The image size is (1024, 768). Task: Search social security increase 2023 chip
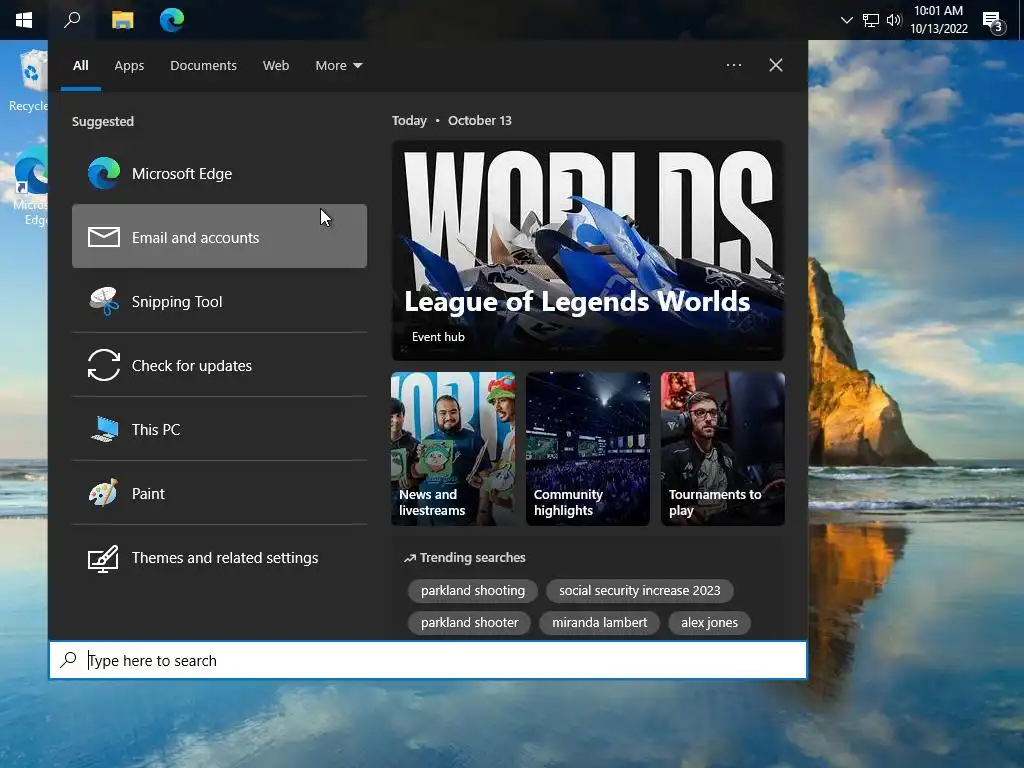[639, 590]
